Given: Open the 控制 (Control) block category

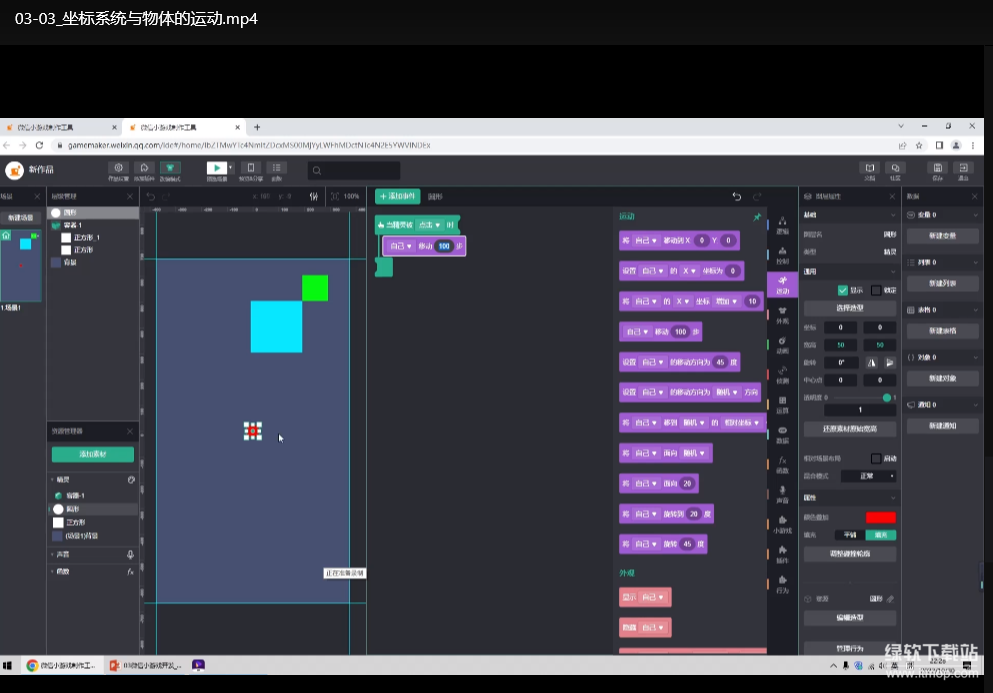Looking at the screenshot, I should [782, 255].
